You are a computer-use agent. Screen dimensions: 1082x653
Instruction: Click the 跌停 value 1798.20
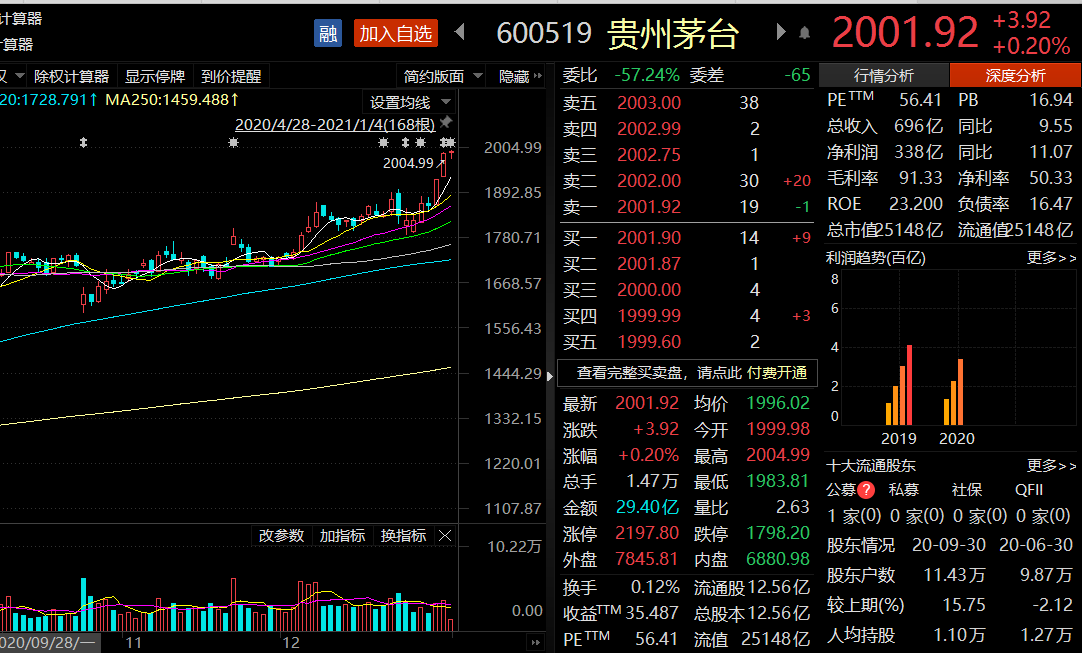coord(778,533)
